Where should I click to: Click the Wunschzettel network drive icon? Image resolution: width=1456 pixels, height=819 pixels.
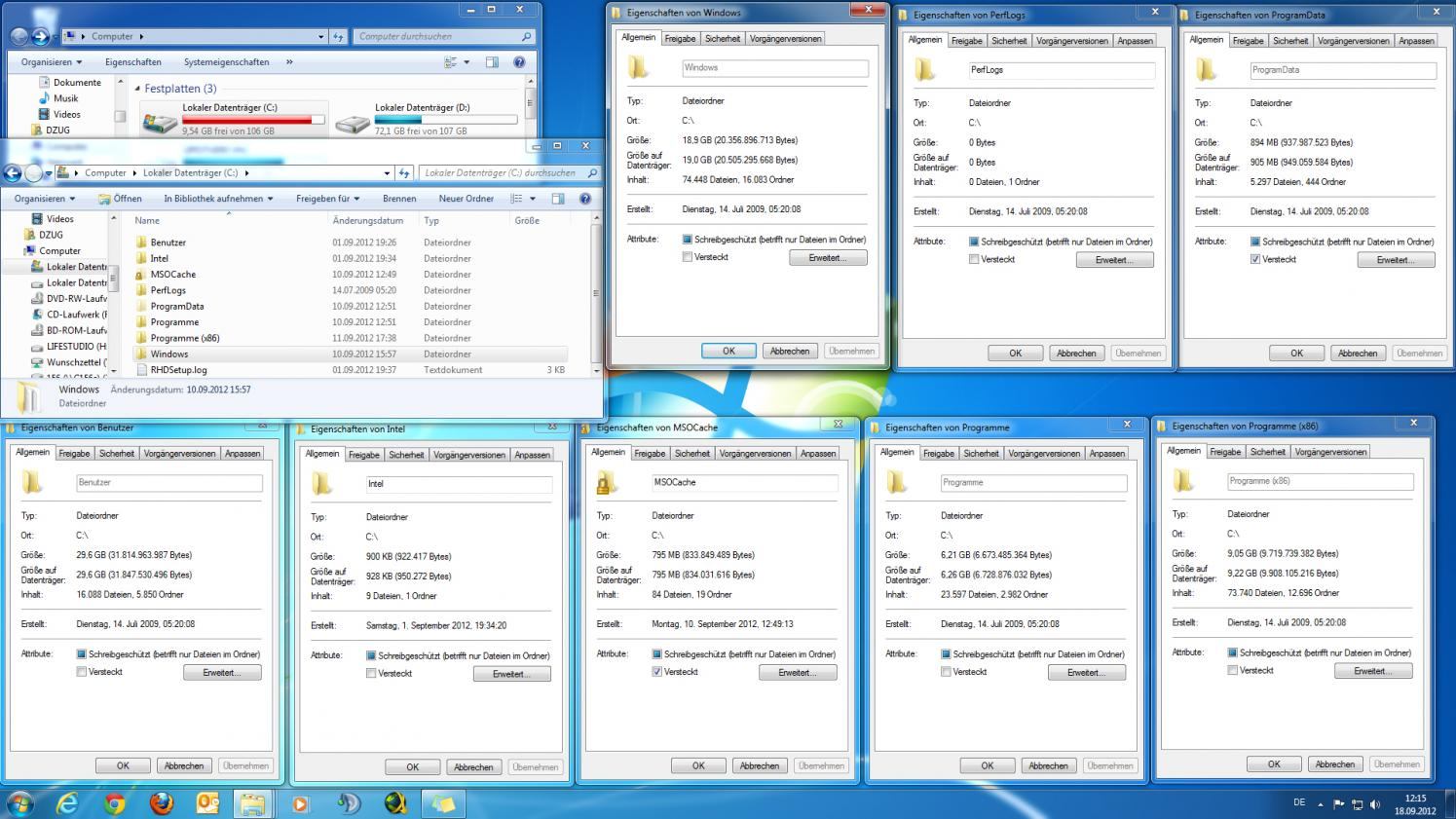(37, 362)
